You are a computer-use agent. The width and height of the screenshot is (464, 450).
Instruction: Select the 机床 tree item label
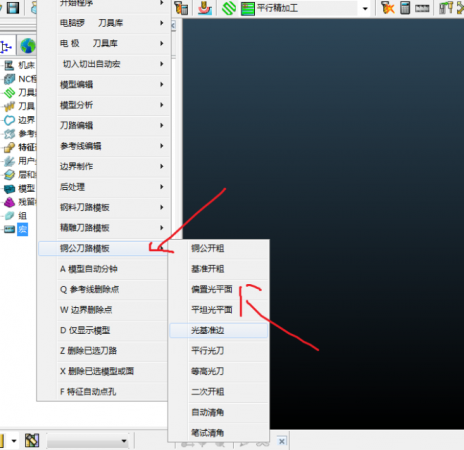(x=26, y=65)
